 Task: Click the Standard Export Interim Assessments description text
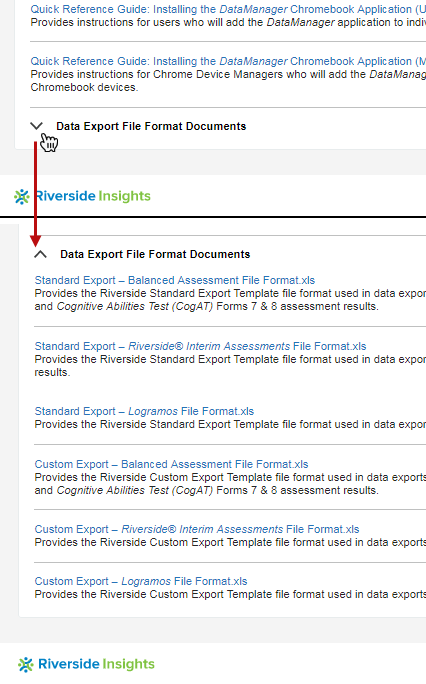(230, 366)
